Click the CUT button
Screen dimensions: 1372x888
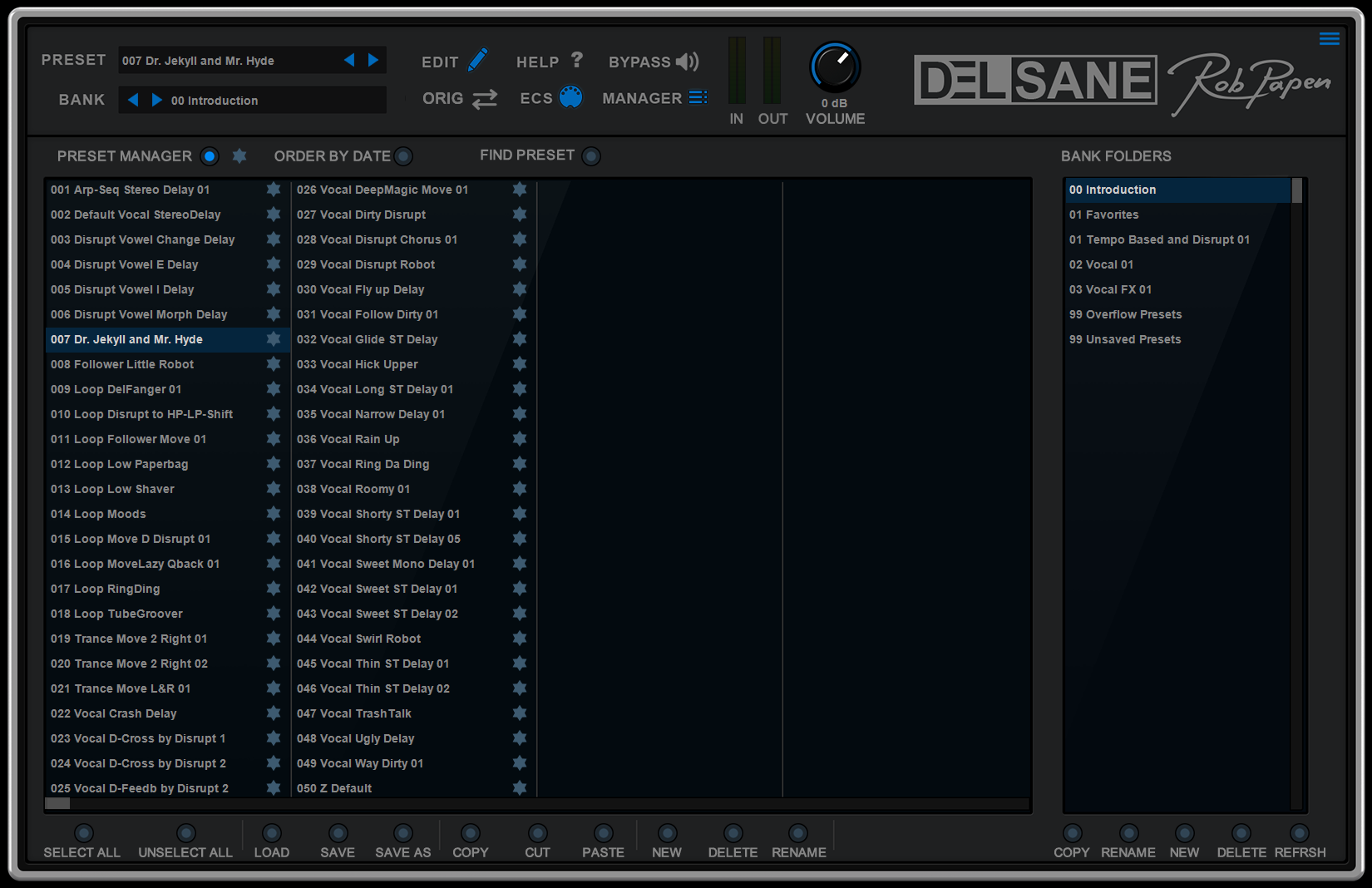[538, 833]
